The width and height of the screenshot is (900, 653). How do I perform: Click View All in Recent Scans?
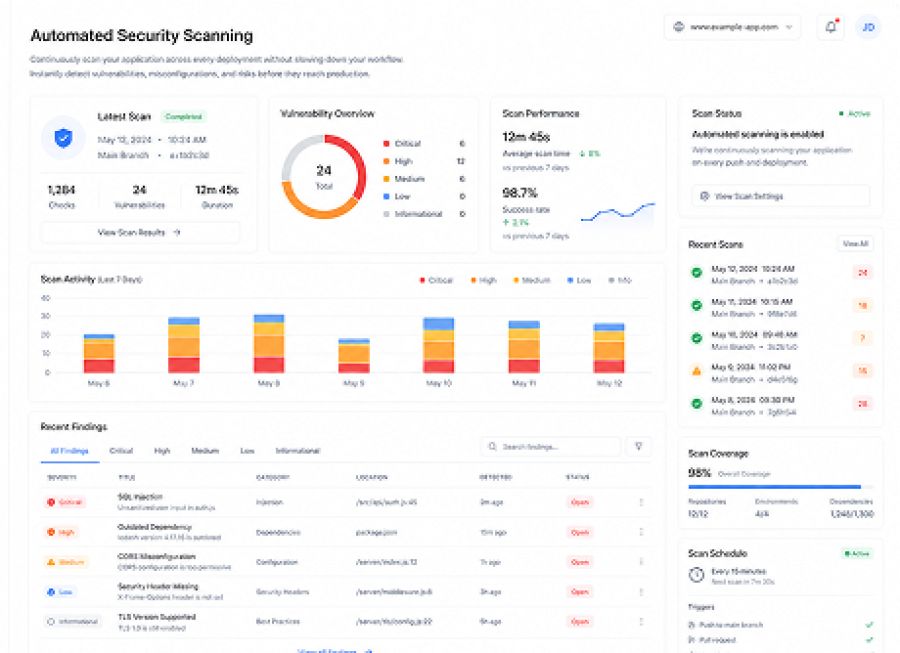click(x=855, y=244)
